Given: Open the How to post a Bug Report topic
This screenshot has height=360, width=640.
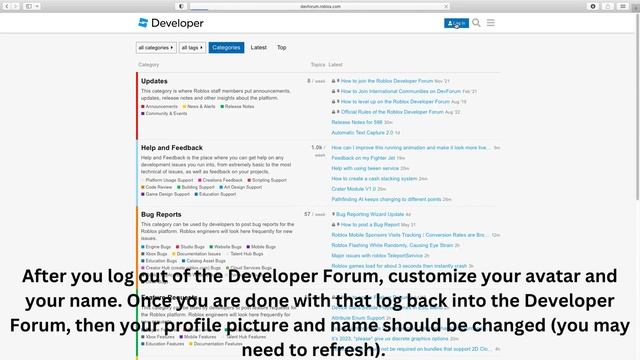Looking at the screenshot, I should 370,224.
